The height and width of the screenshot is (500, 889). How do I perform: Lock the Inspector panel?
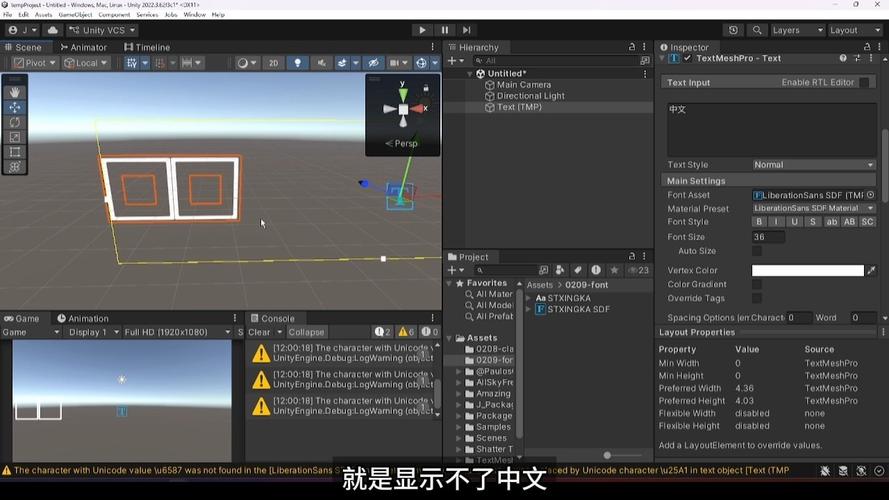pos(867,47)
